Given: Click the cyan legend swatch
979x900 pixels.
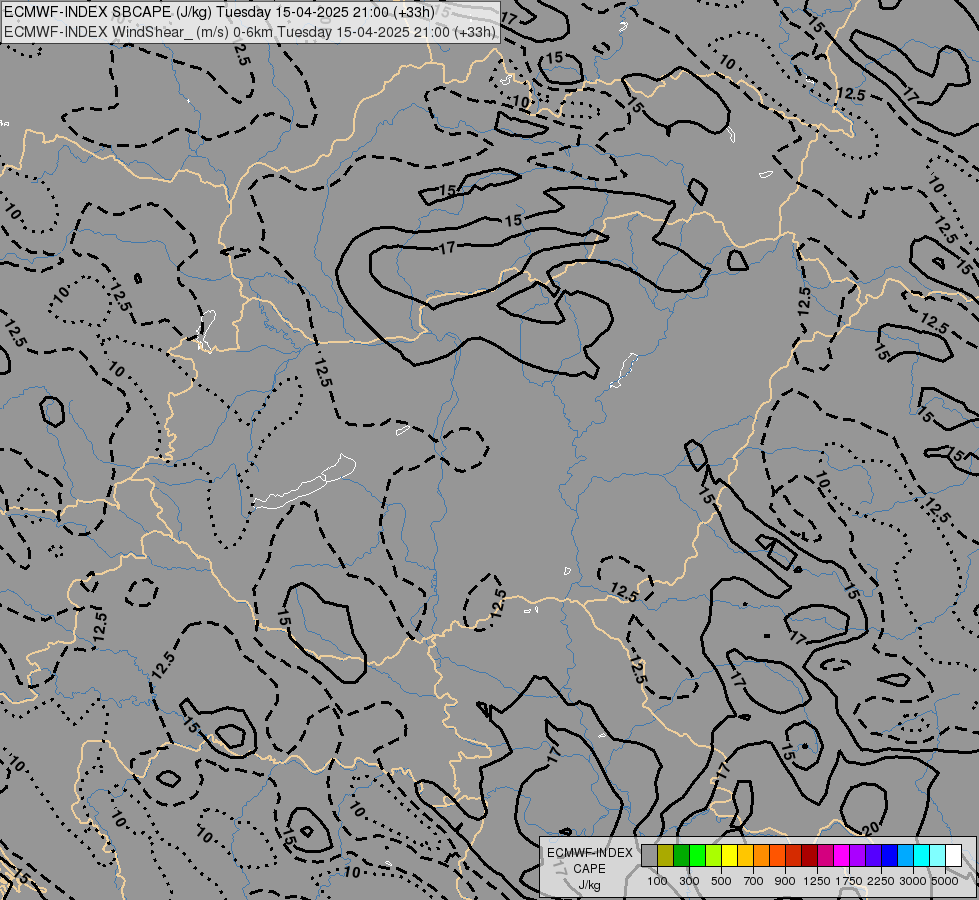Looking at the screenshot, I should pyautogui.click(x=922, y=856).
